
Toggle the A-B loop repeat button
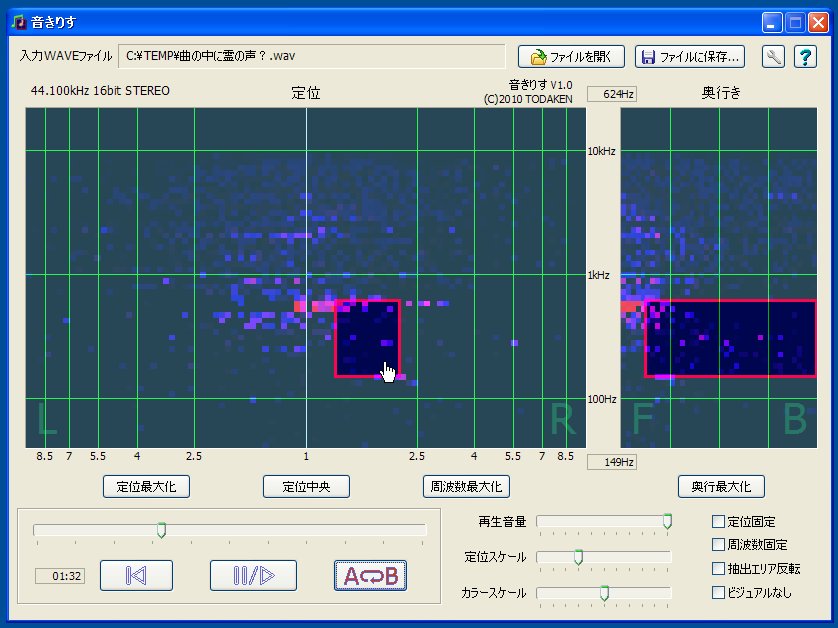[370, 576]
